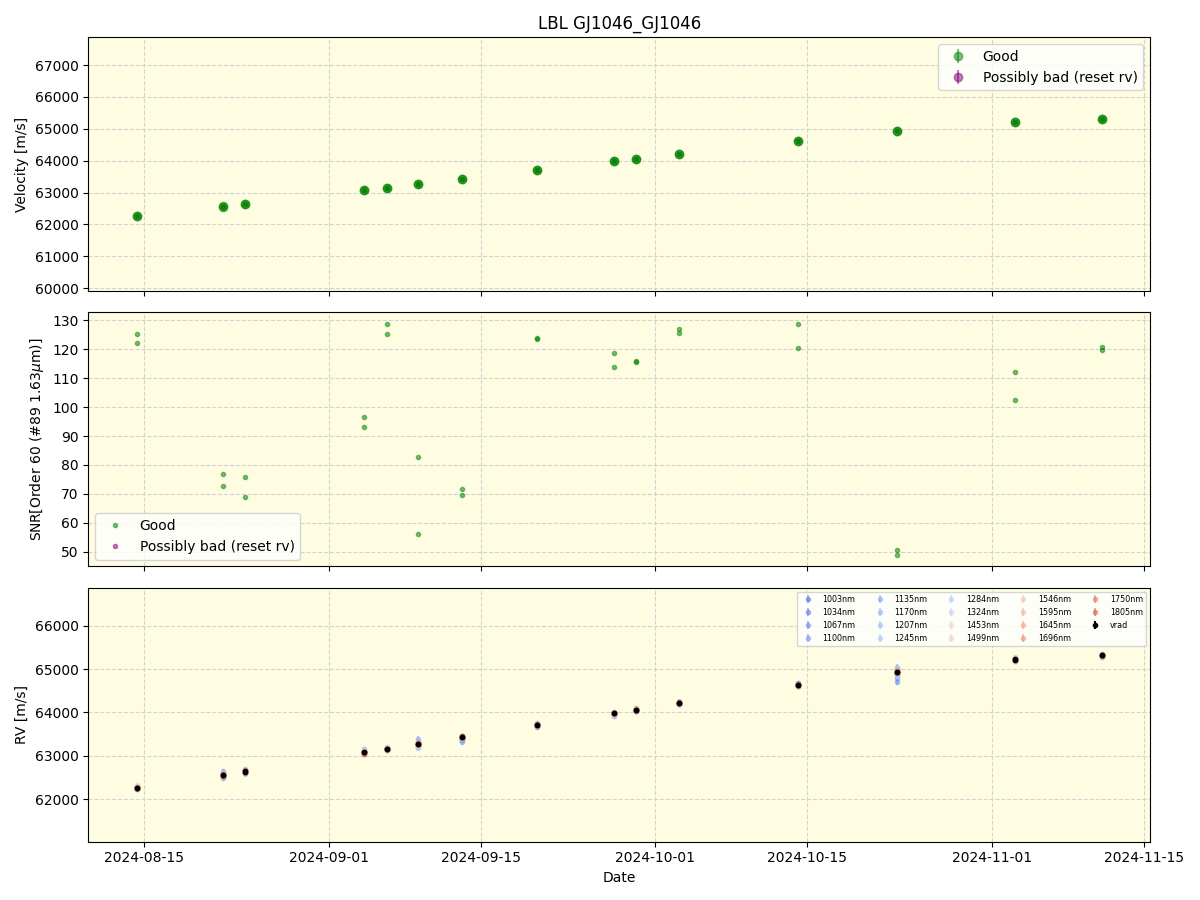
Task: Click the earliest Velocity data point near 62200
Action: (x=137, y=216)
